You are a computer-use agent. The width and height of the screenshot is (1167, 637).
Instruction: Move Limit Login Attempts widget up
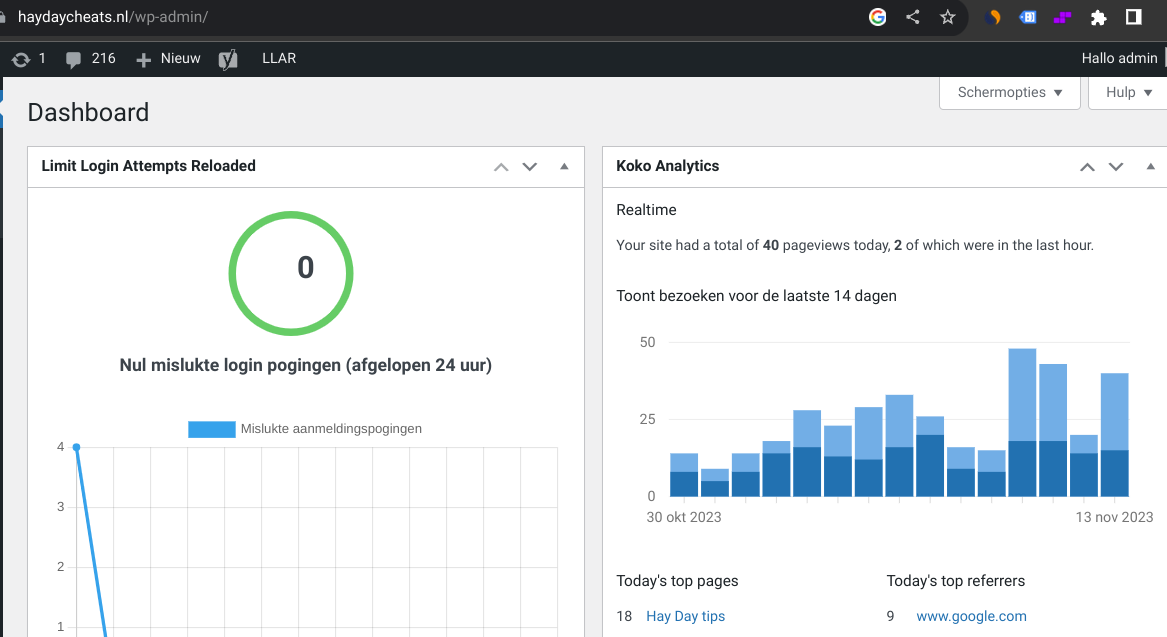tap(501, 167)
